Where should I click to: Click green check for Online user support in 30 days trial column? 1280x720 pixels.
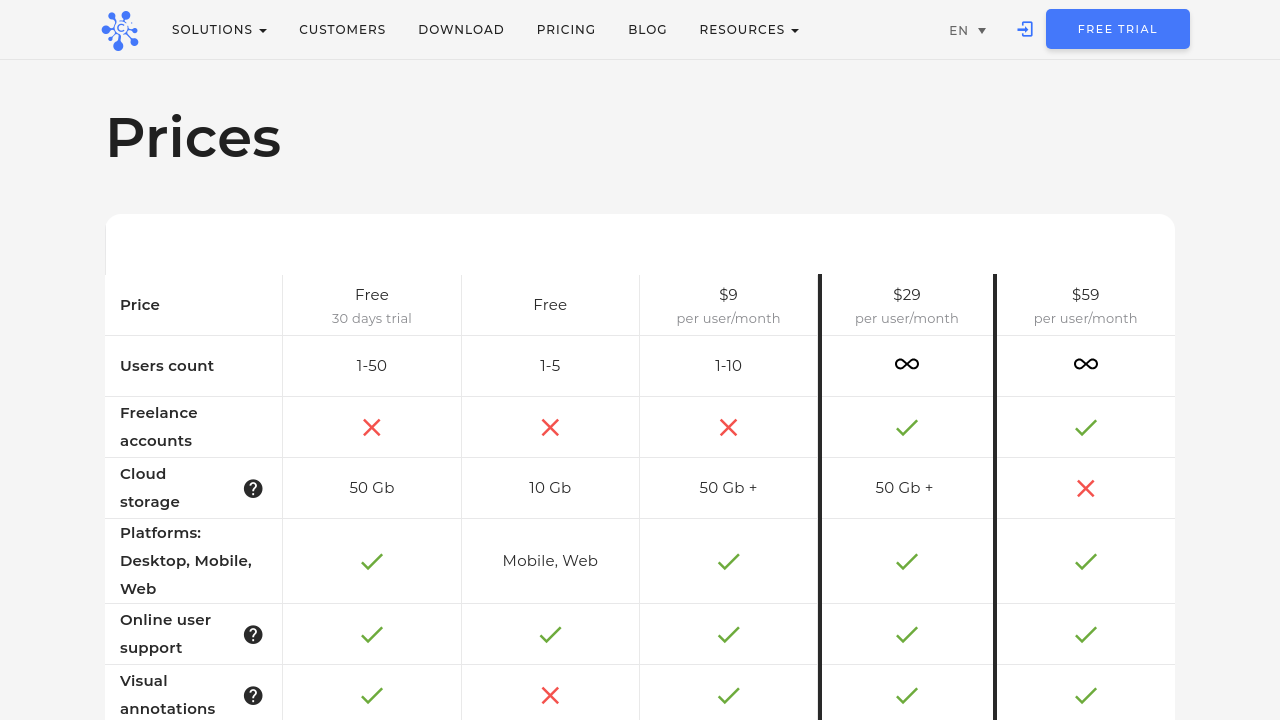(x=372, y=634)
